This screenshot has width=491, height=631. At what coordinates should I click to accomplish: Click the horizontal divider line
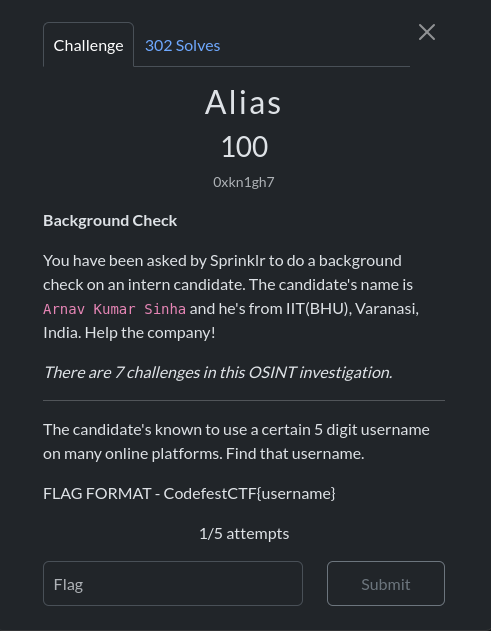(x=244, y=400)
